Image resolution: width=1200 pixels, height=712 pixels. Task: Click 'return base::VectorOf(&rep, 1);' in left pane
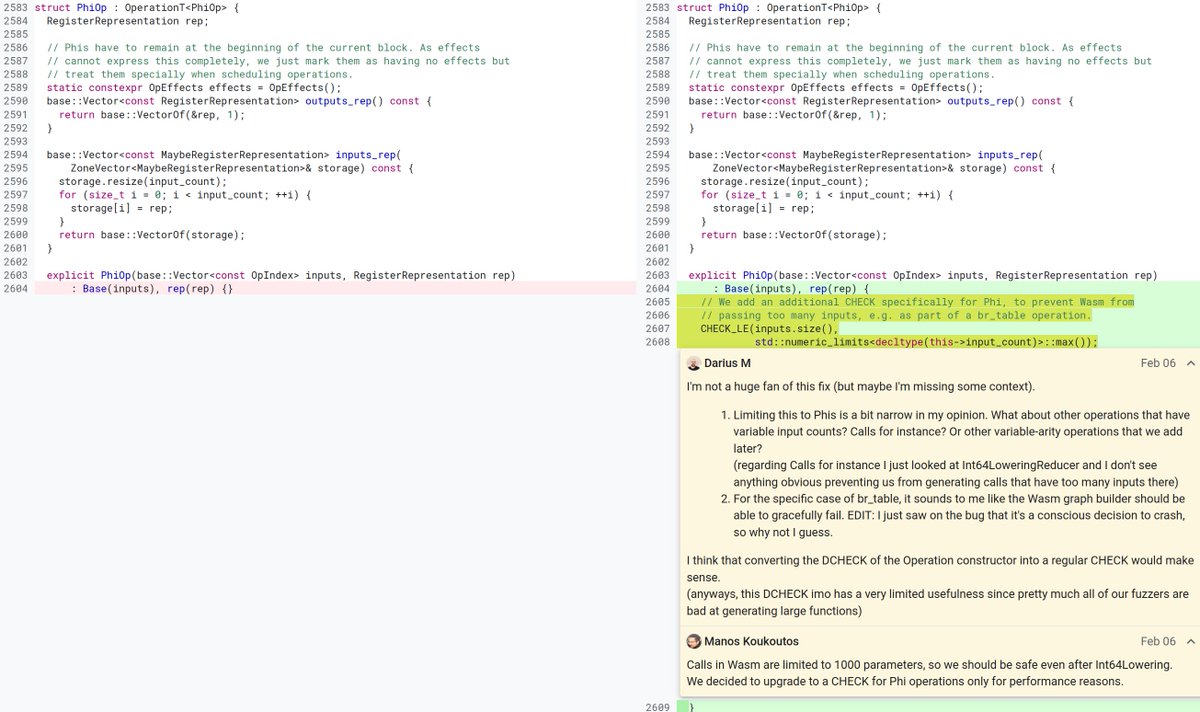pos(151,115)
